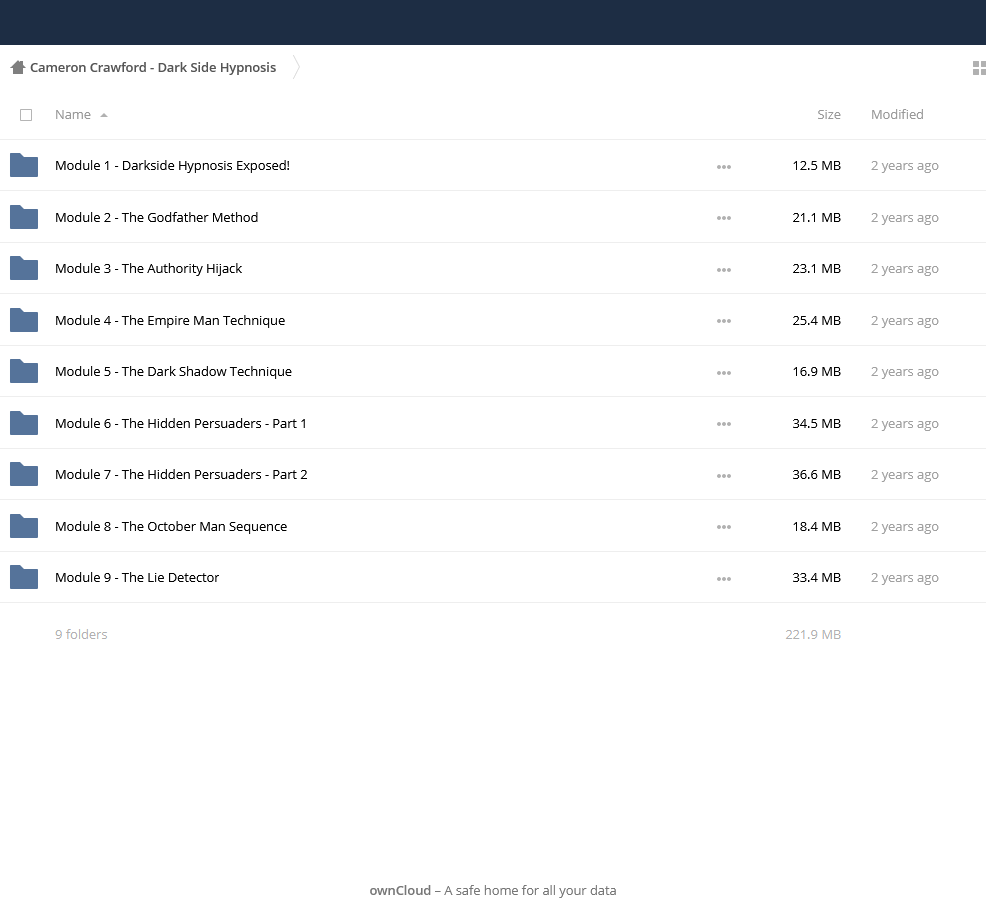This screenshot has height=920, width=986.
Task: Open three-dot actions menu for Module 3
Action: (x=724, y=270)
